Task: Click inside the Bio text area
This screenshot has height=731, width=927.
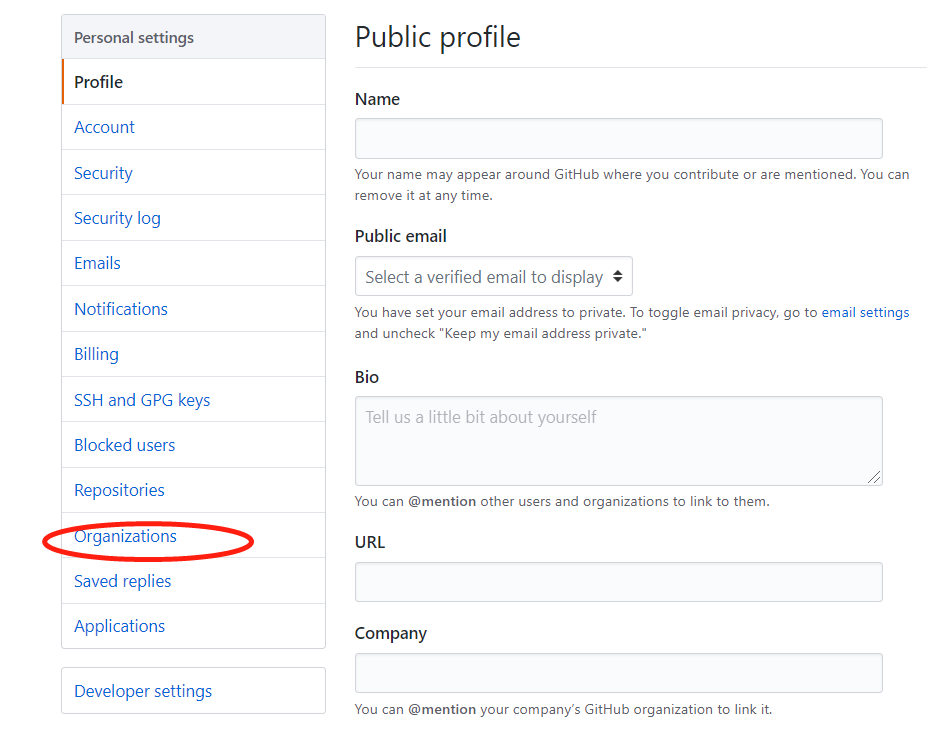Action: click(618, 440)
